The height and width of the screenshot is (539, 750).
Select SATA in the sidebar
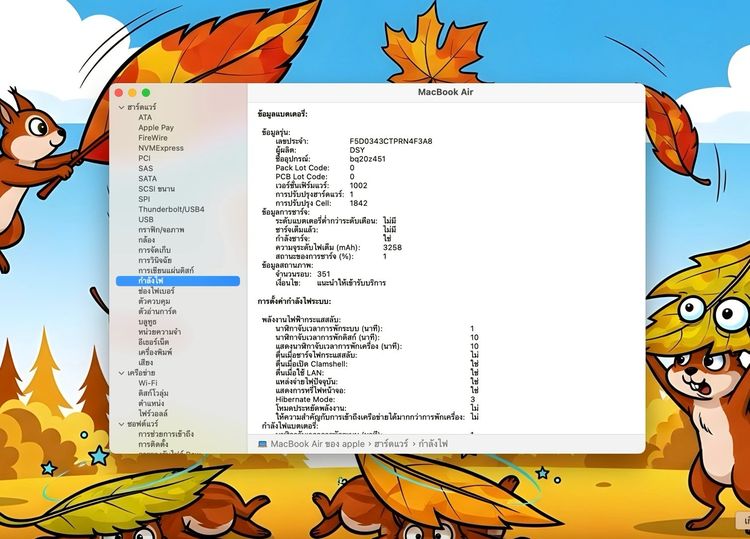[x=147, y=178]
